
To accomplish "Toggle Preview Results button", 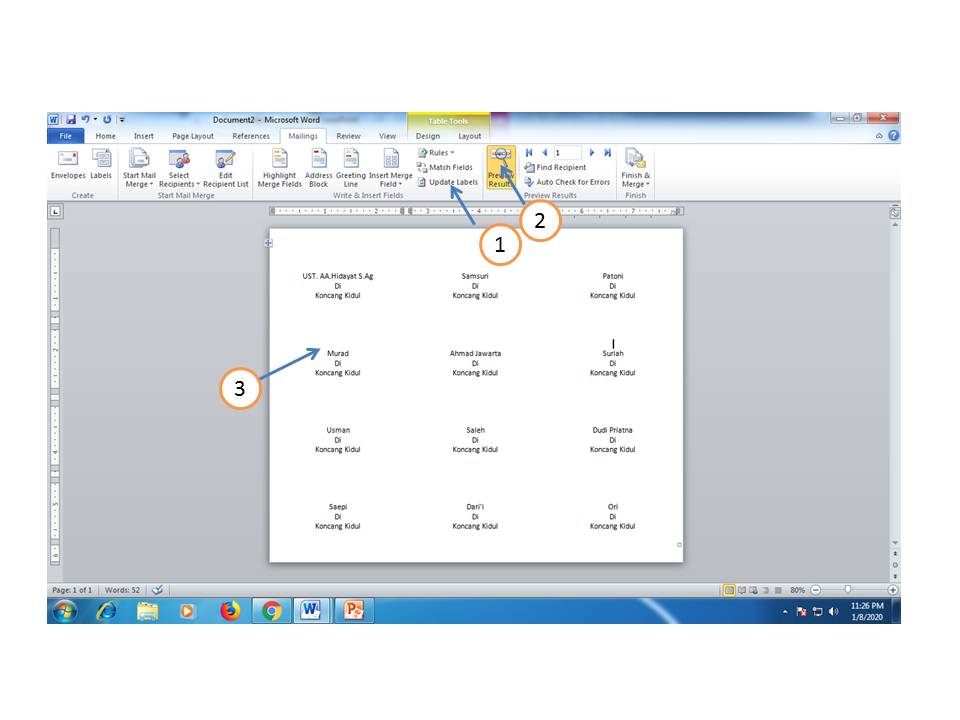I will pyautogui.click(x=501, y=168).
